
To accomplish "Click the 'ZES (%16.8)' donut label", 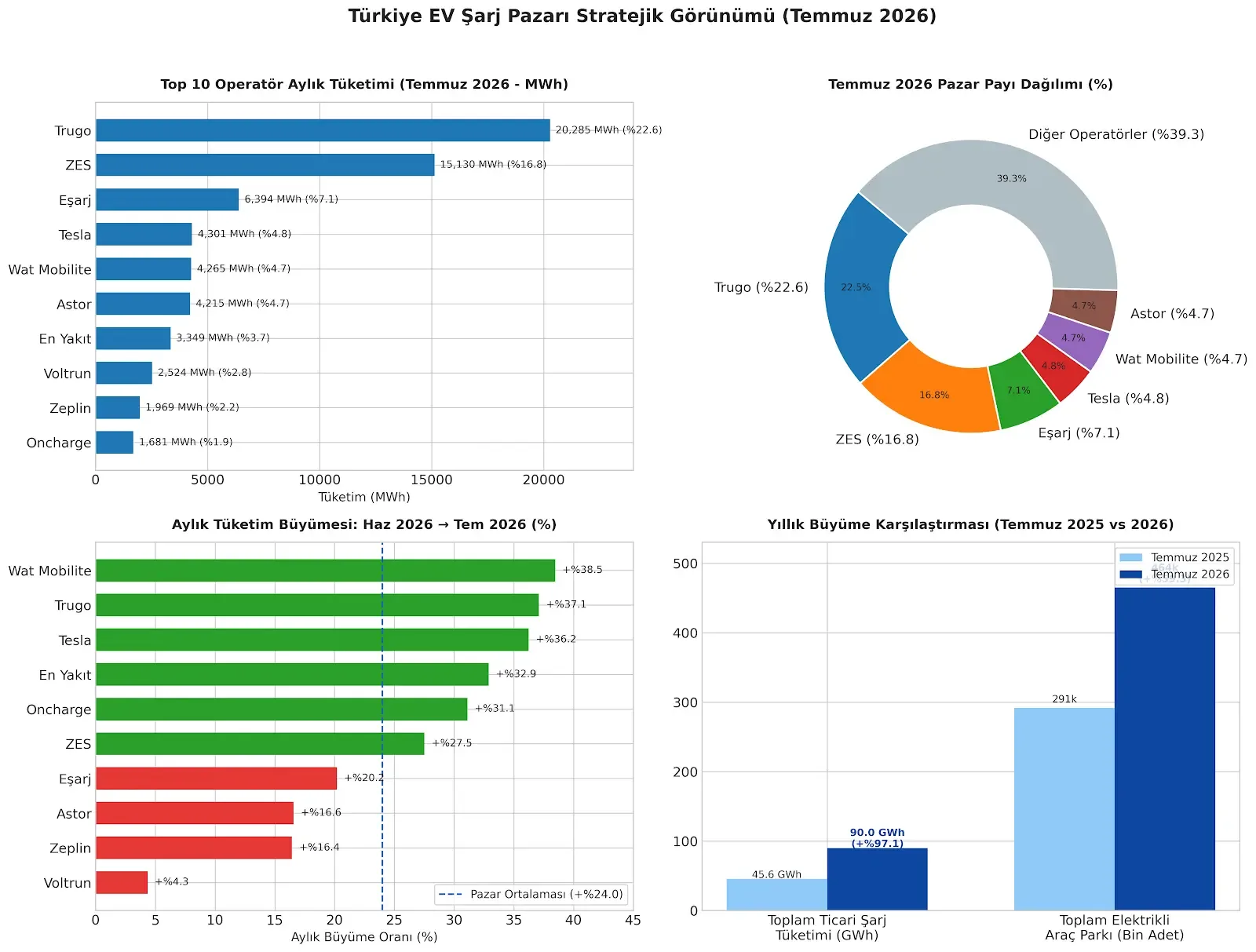I will click(x=877, y=440).
